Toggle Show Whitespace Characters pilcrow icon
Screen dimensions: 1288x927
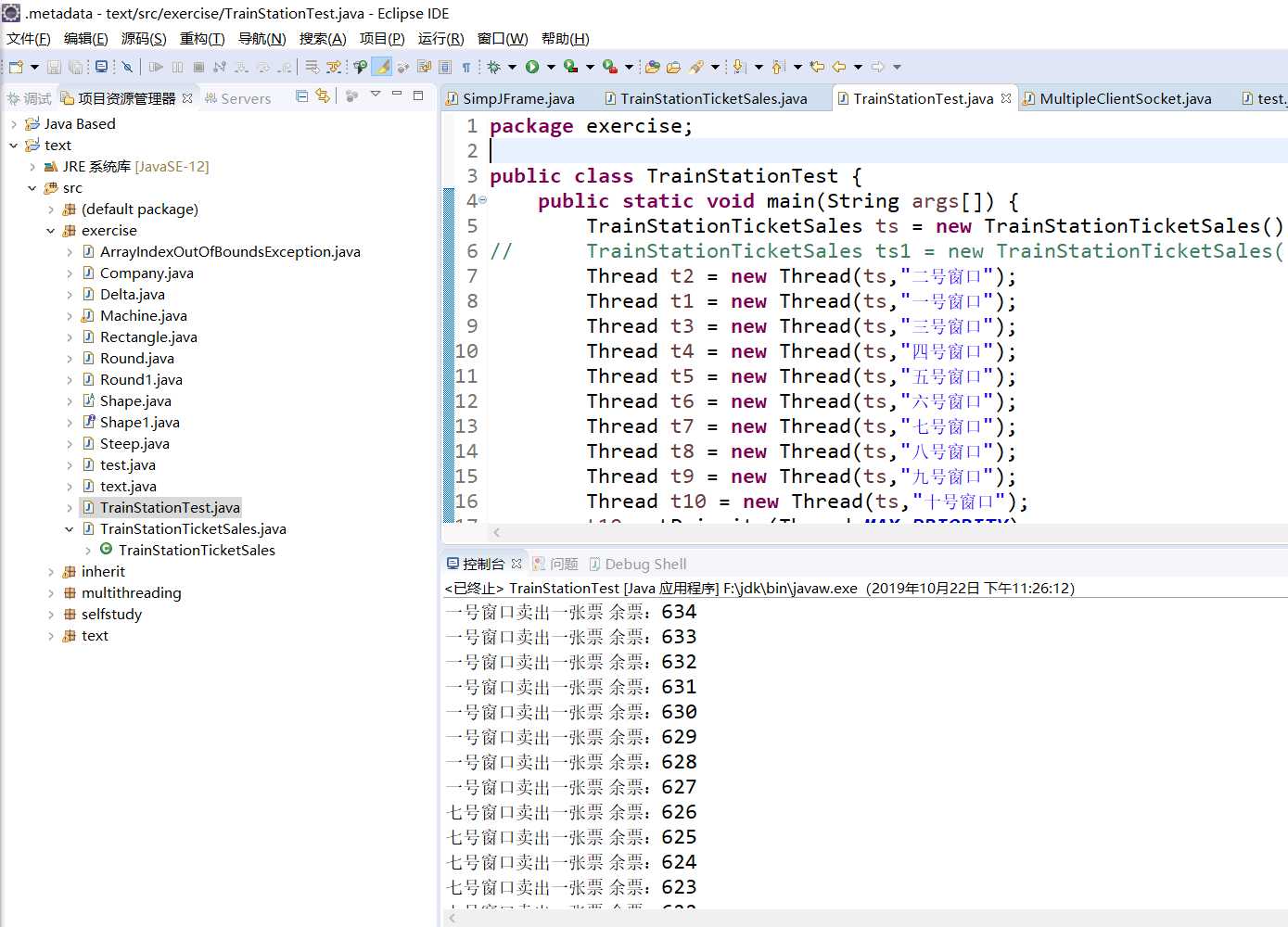pos(466,67)
